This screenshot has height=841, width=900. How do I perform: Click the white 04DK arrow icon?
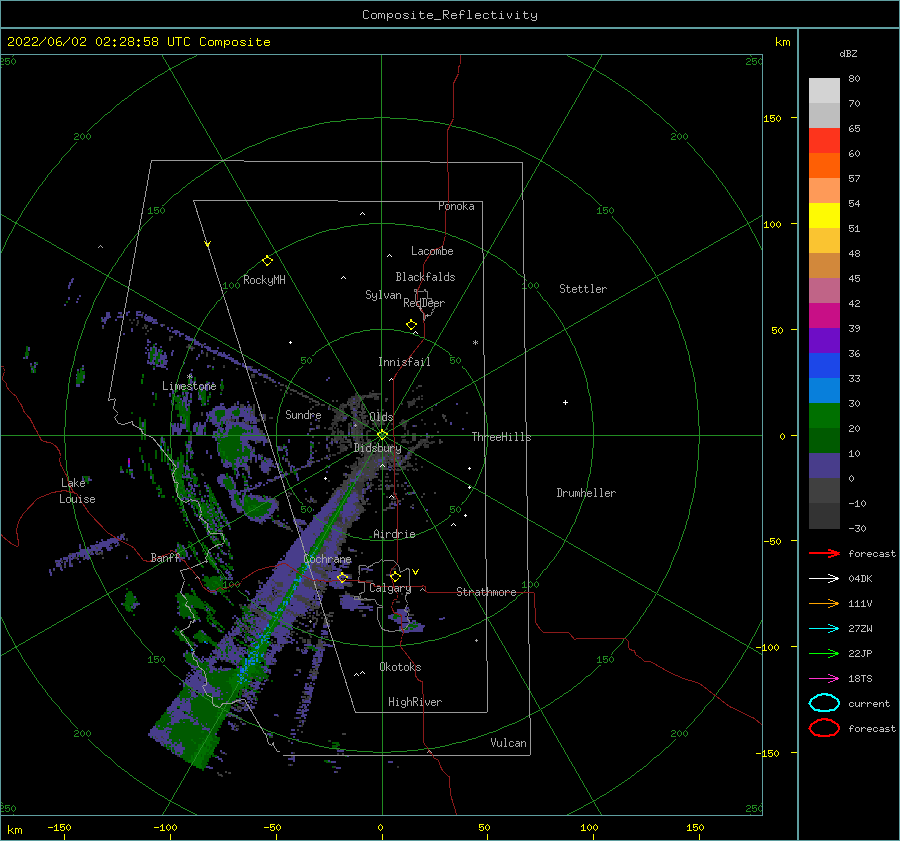824,579
